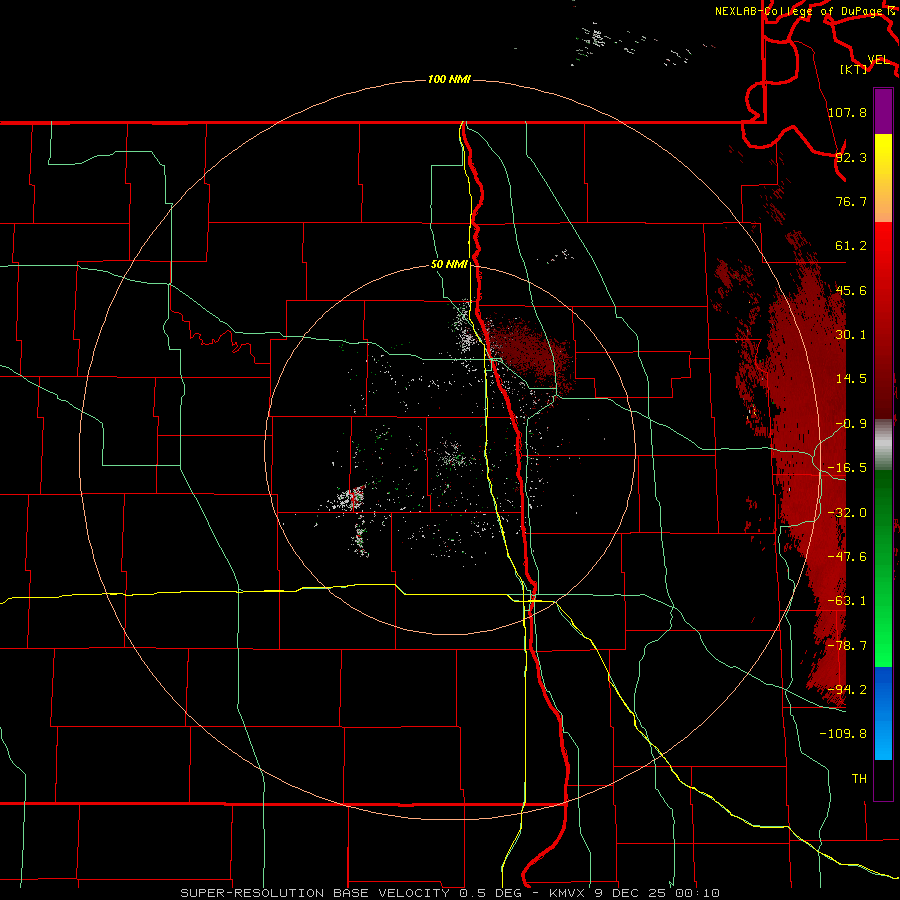
Task: Click the VEL legend title
Action: tap(879, 60)
